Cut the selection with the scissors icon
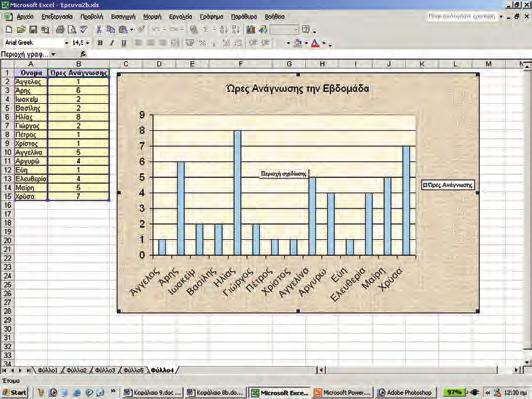 tap(99, 30)
